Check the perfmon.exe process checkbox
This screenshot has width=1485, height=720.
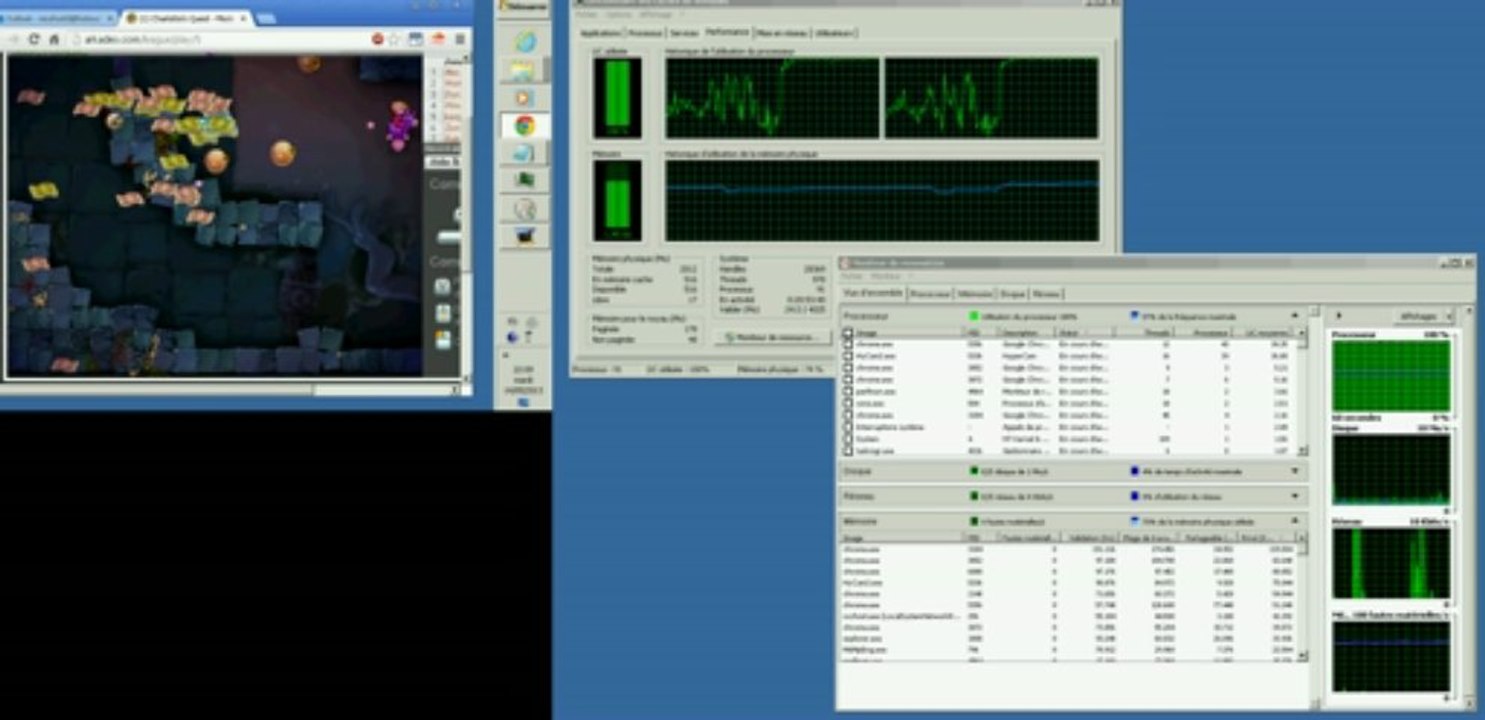[848, 391]
